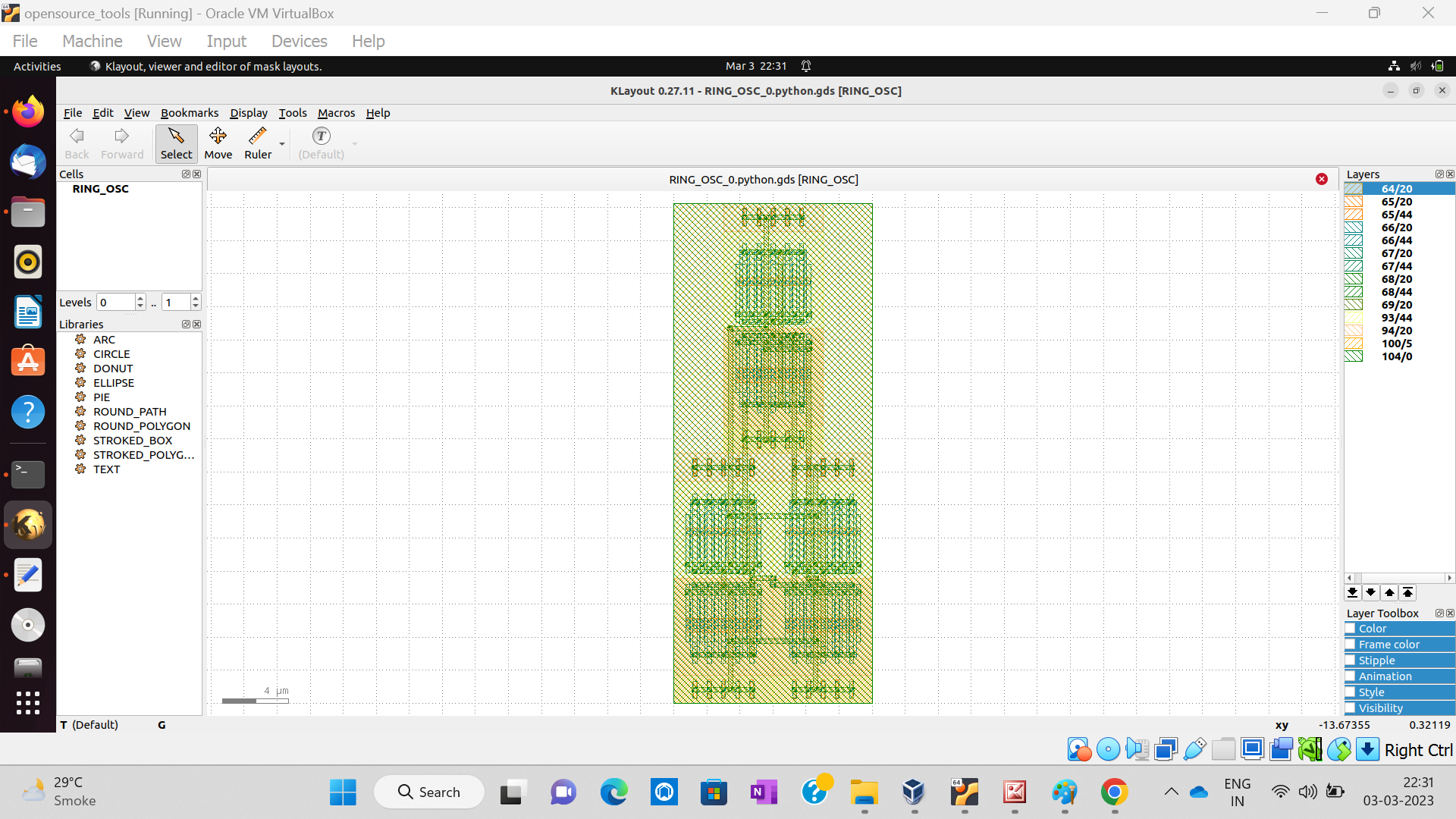Move layer to bottom arrow button
Image resolution: width=1456 pixels, height=819 pixels.
(1352, 593)
